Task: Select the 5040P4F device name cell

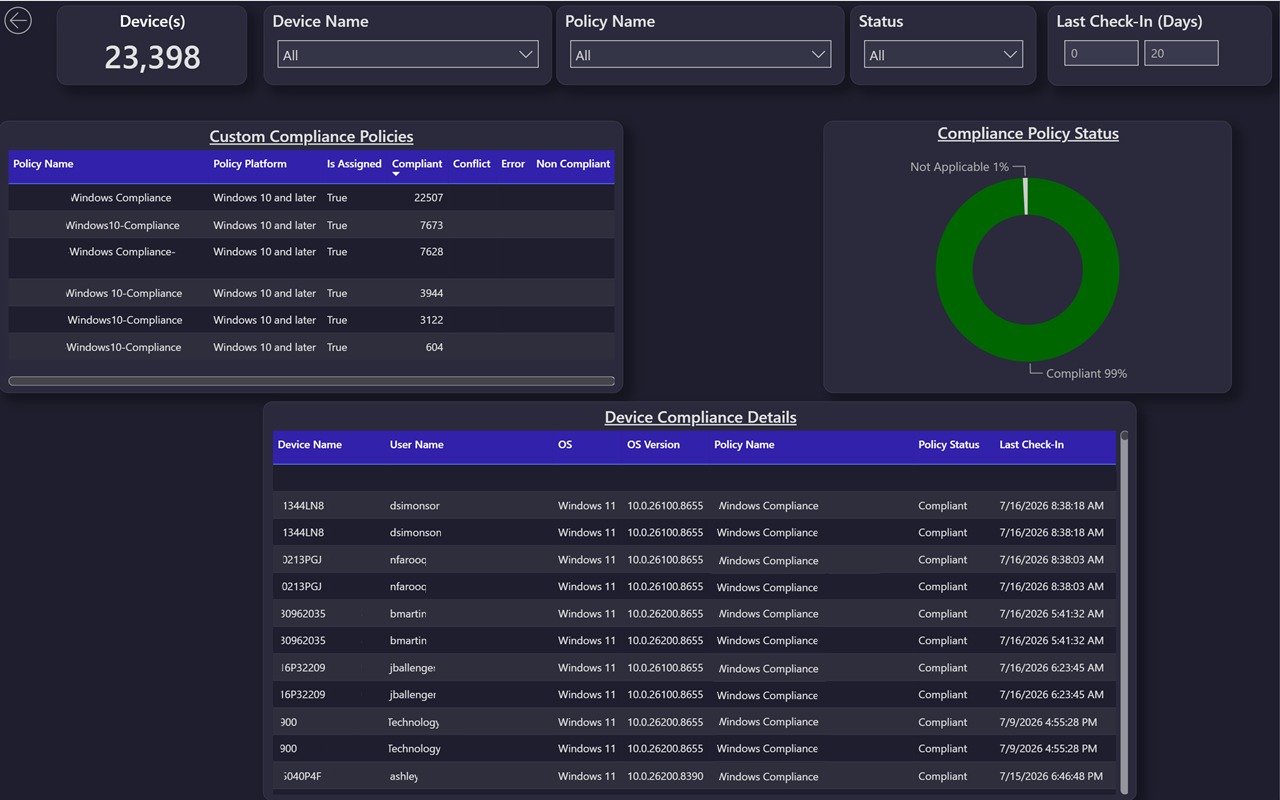Action: coord(300,776)
